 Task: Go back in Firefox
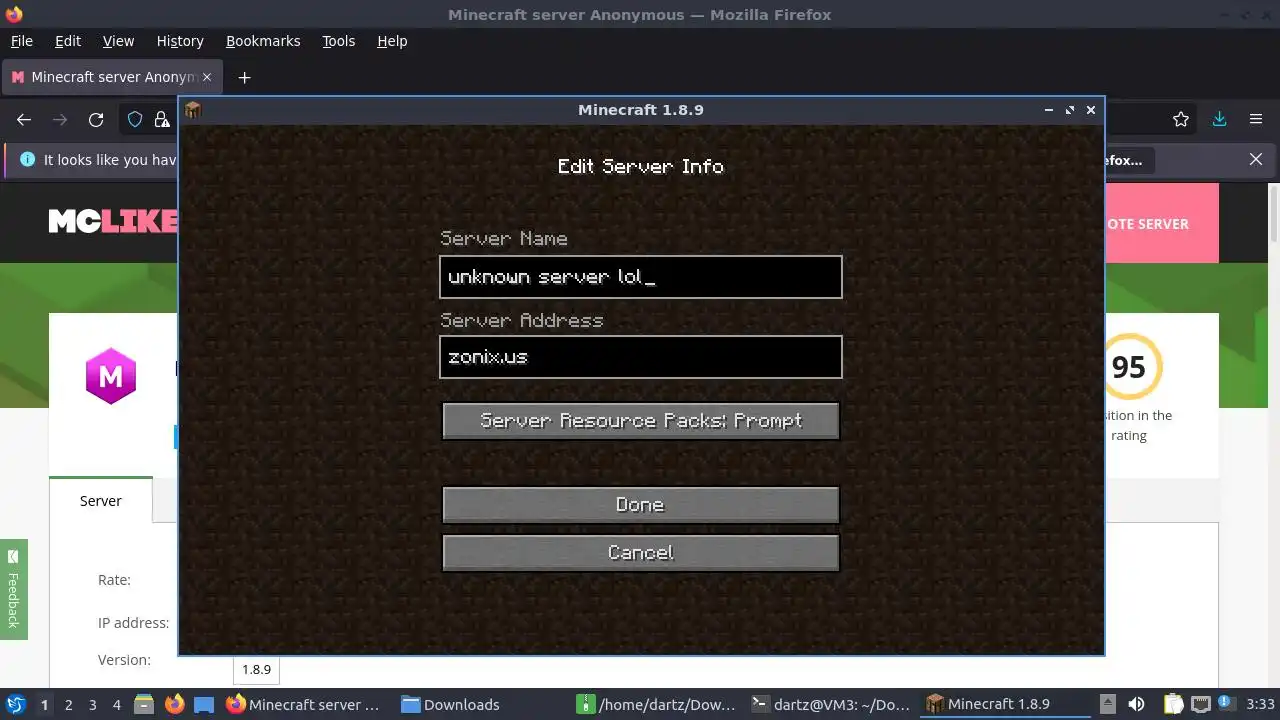pyautogui.click(x=24, y=120)
